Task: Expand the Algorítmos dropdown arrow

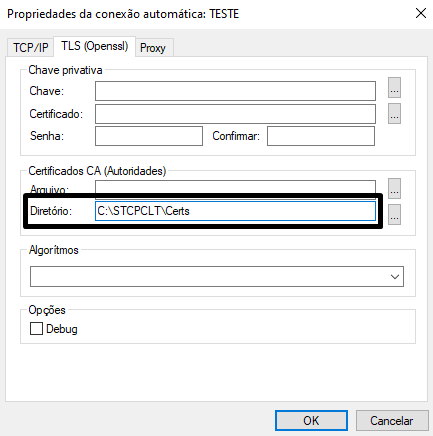Action: [395, 277]
